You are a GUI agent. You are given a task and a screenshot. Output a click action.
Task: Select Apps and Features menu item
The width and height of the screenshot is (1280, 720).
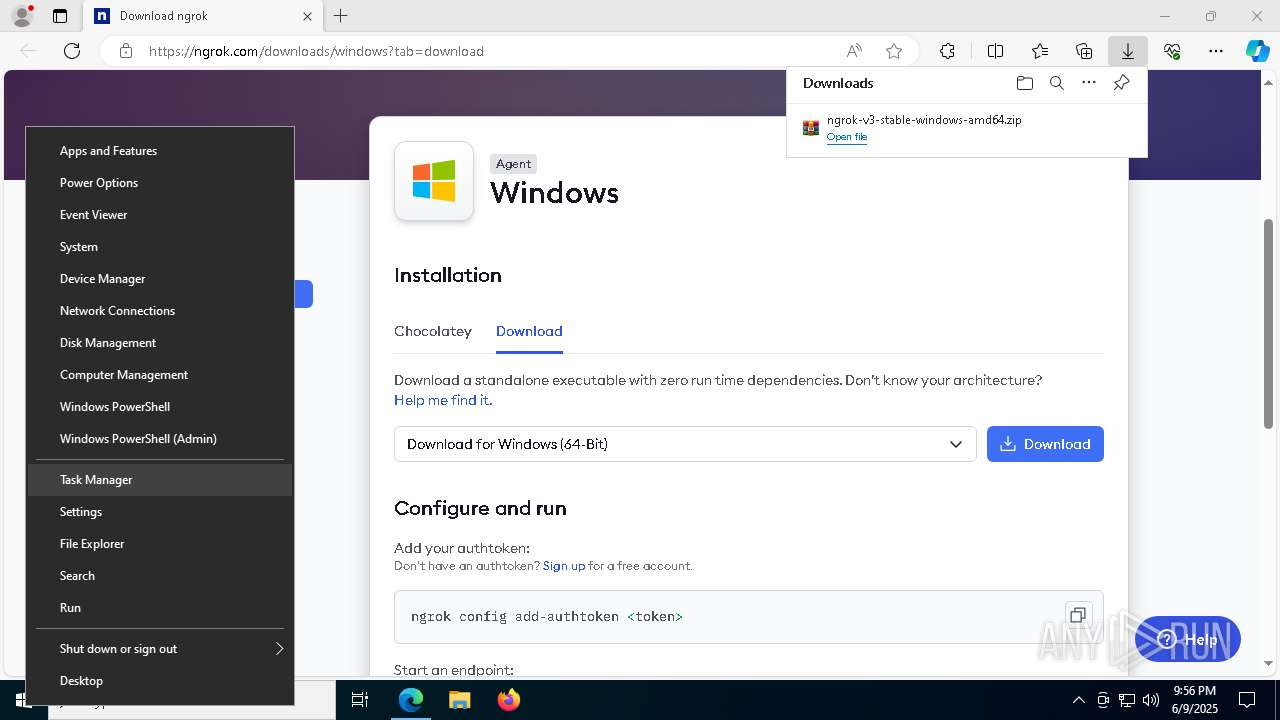tap(160, 151)
